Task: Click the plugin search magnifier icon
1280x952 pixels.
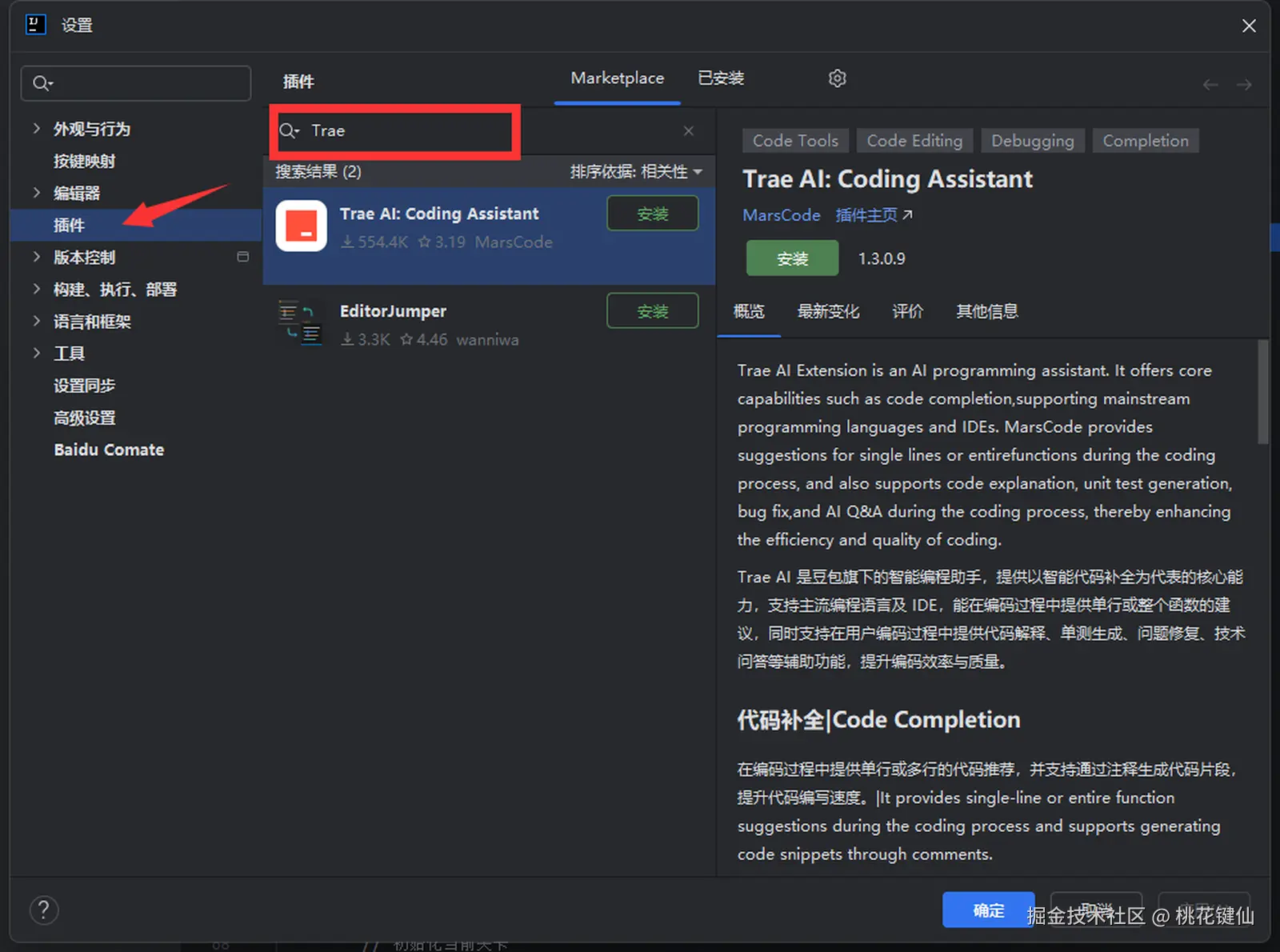Action: click(x=289, y=130)
